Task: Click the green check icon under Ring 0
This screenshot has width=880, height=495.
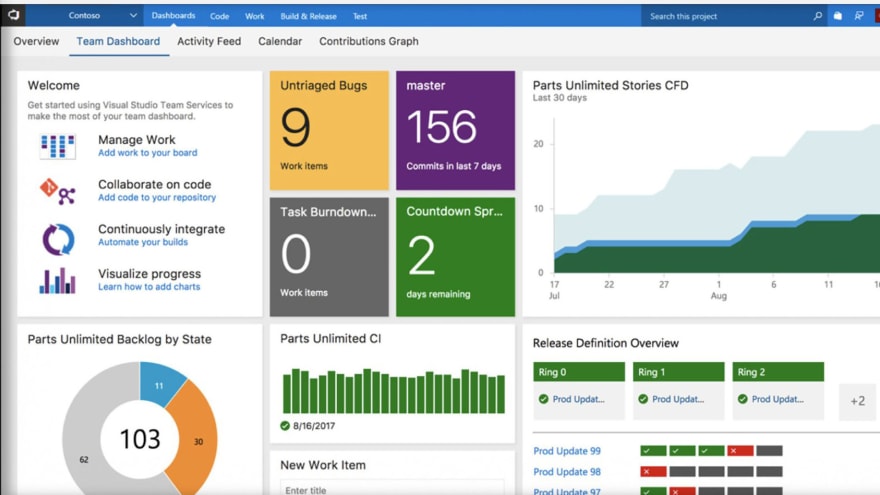Action: [x=543, y=399]
